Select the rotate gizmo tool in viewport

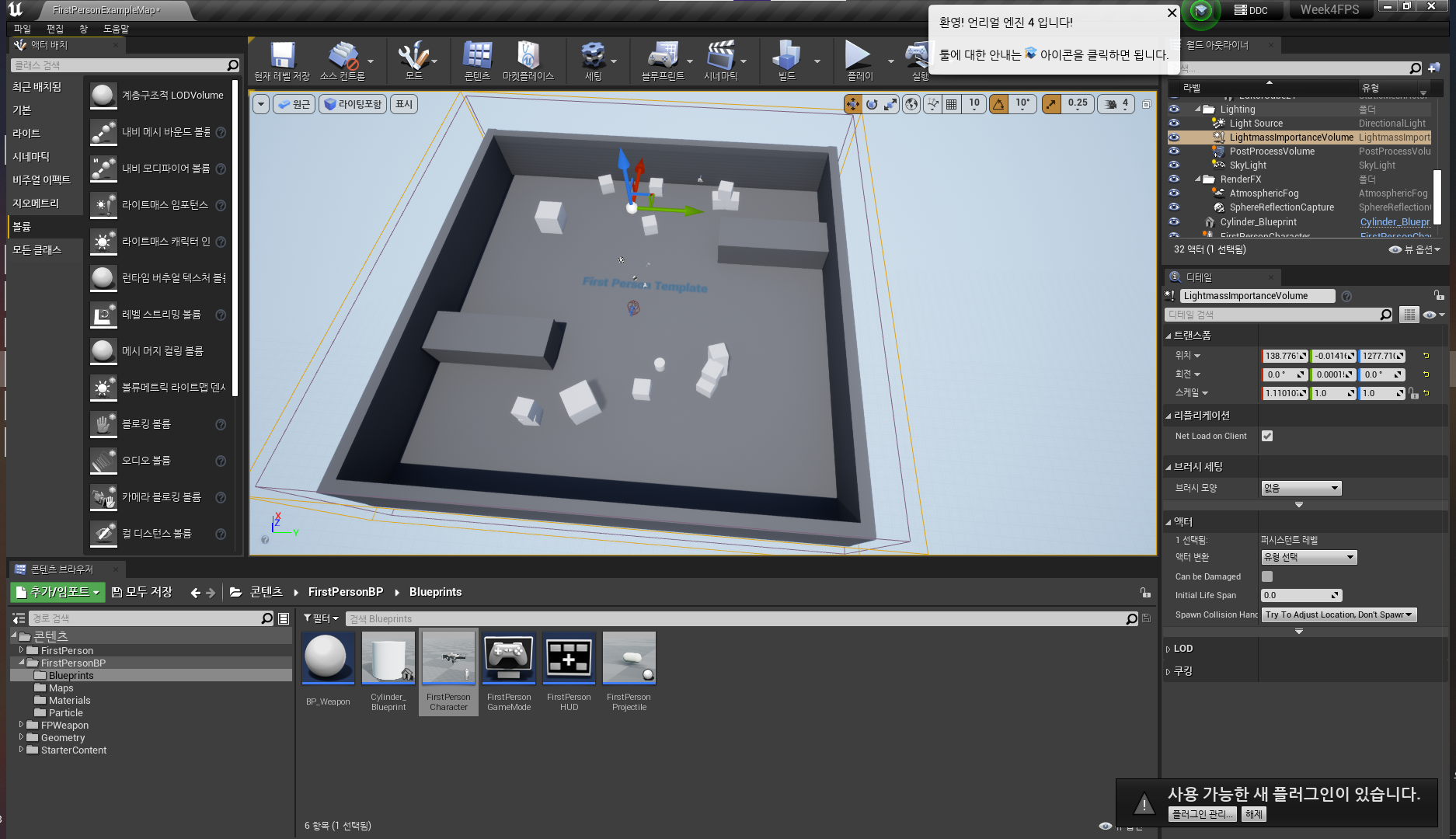872,104
